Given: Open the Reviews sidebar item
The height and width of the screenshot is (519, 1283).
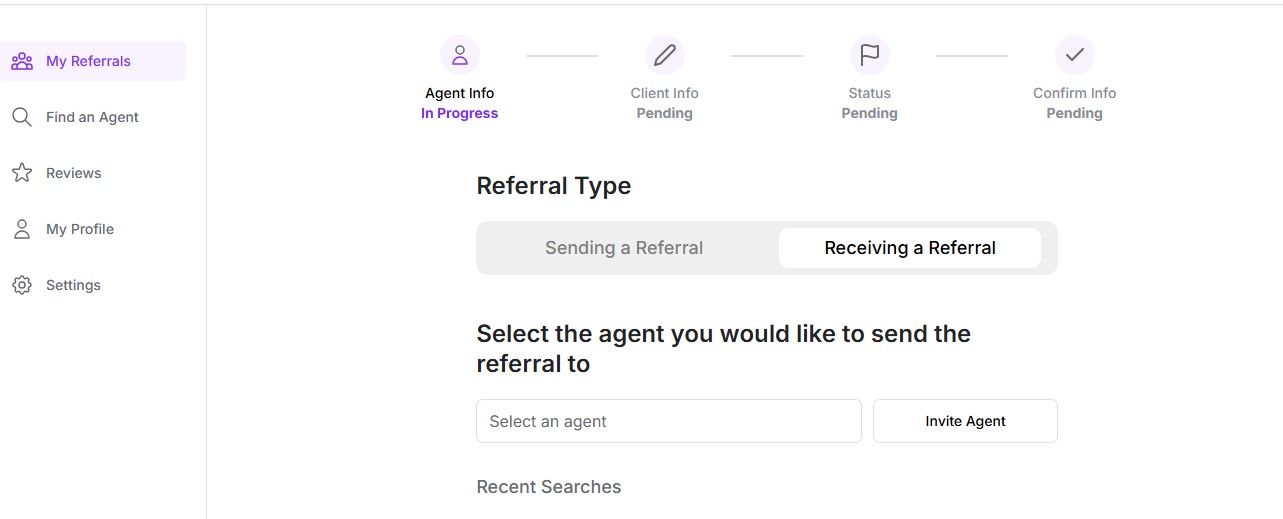Looking at the screenshot, I should [x=74, y=173].
